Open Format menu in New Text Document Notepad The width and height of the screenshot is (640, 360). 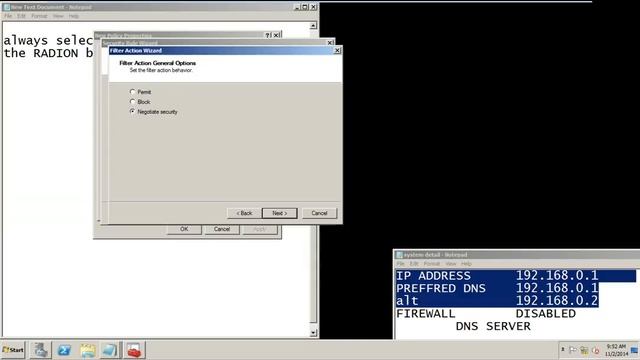click(x=39, y=16)
